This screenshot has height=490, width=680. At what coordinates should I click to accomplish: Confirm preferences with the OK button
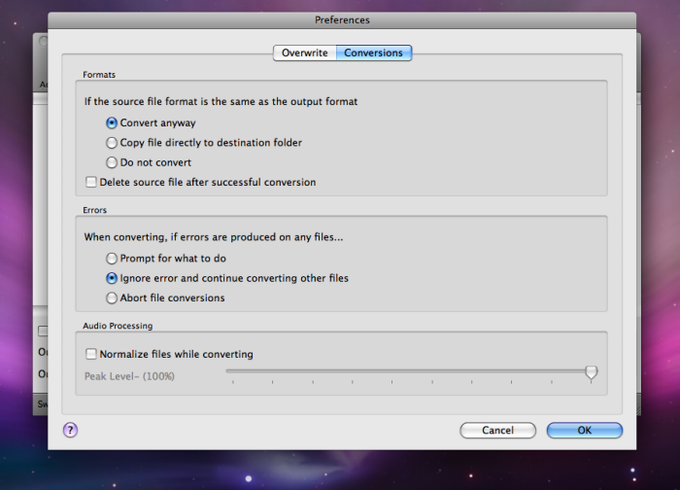584,430
